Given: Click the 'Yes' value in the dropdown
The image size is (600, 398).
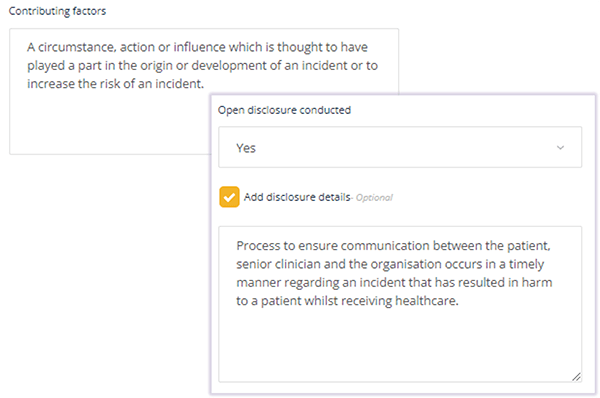Looking at the screenshot, I should pos(246,148).
